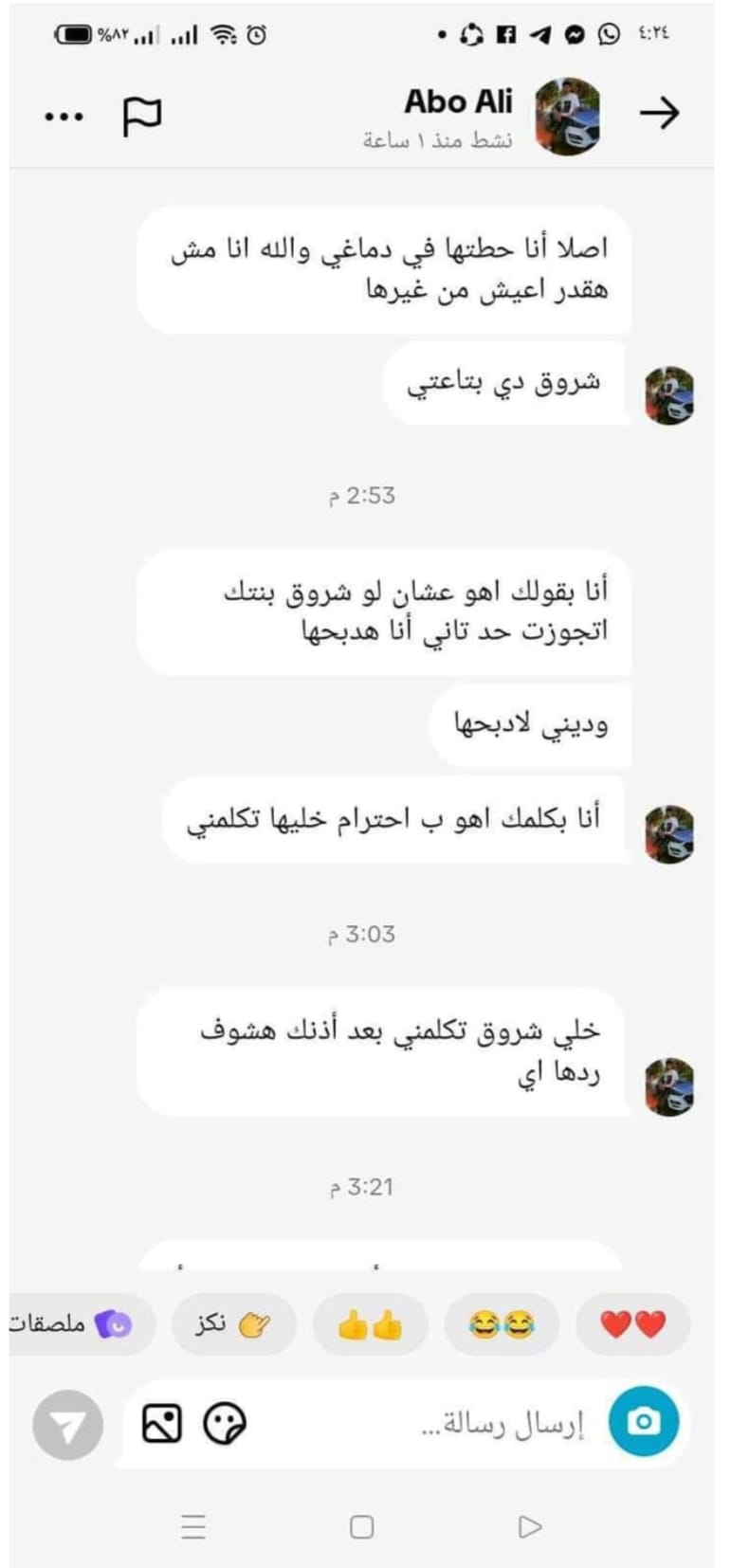Open the sticker emoji picker icon
The width and height of the screenshot is (731, 1568).
[225, 1424]
